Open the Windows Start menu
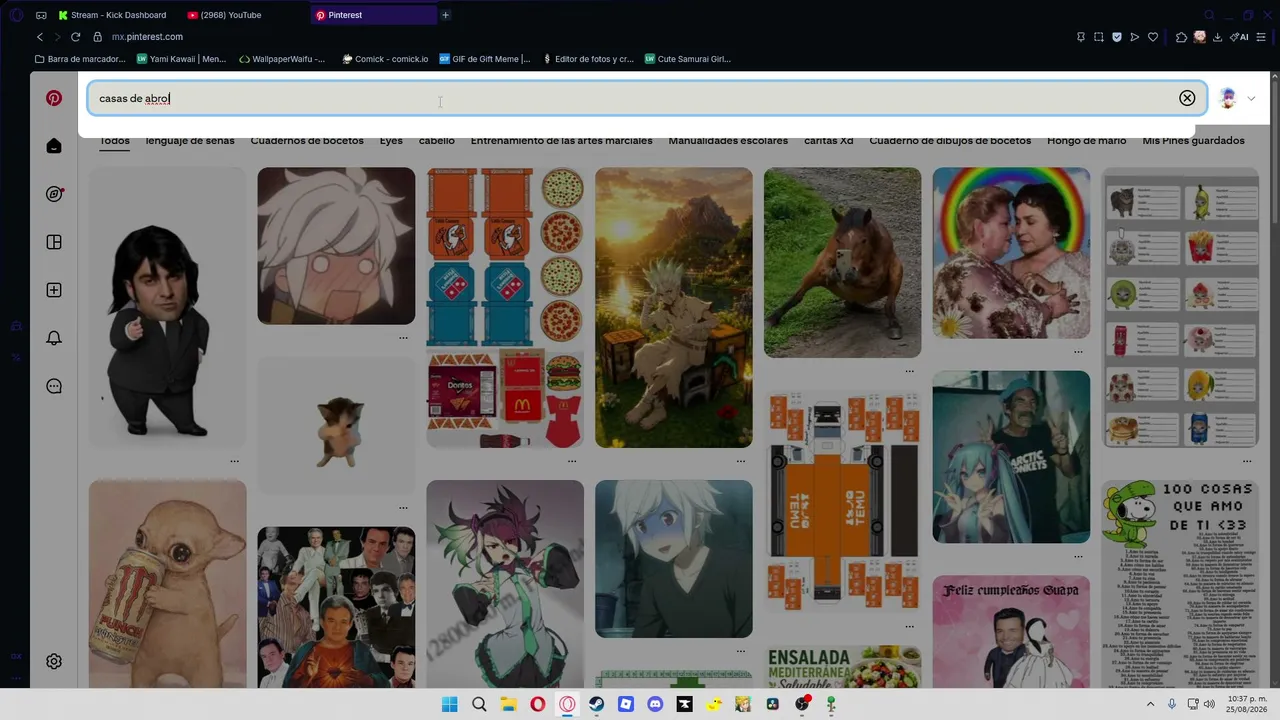The image size is (1280, 720). 450,704
